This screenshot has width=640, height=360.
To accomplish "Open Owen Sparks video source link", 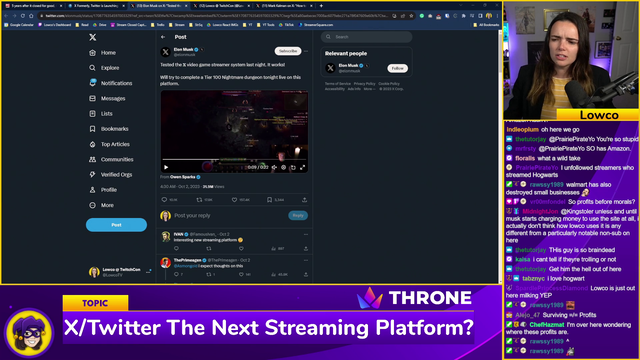I will tap(182, 177).
